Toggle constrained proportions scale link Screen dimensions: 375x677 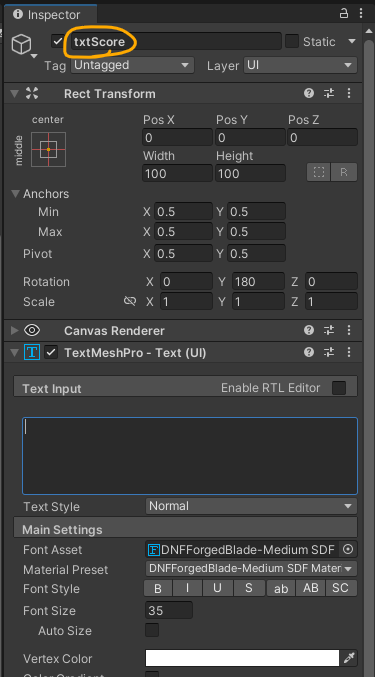coord(129,301)
